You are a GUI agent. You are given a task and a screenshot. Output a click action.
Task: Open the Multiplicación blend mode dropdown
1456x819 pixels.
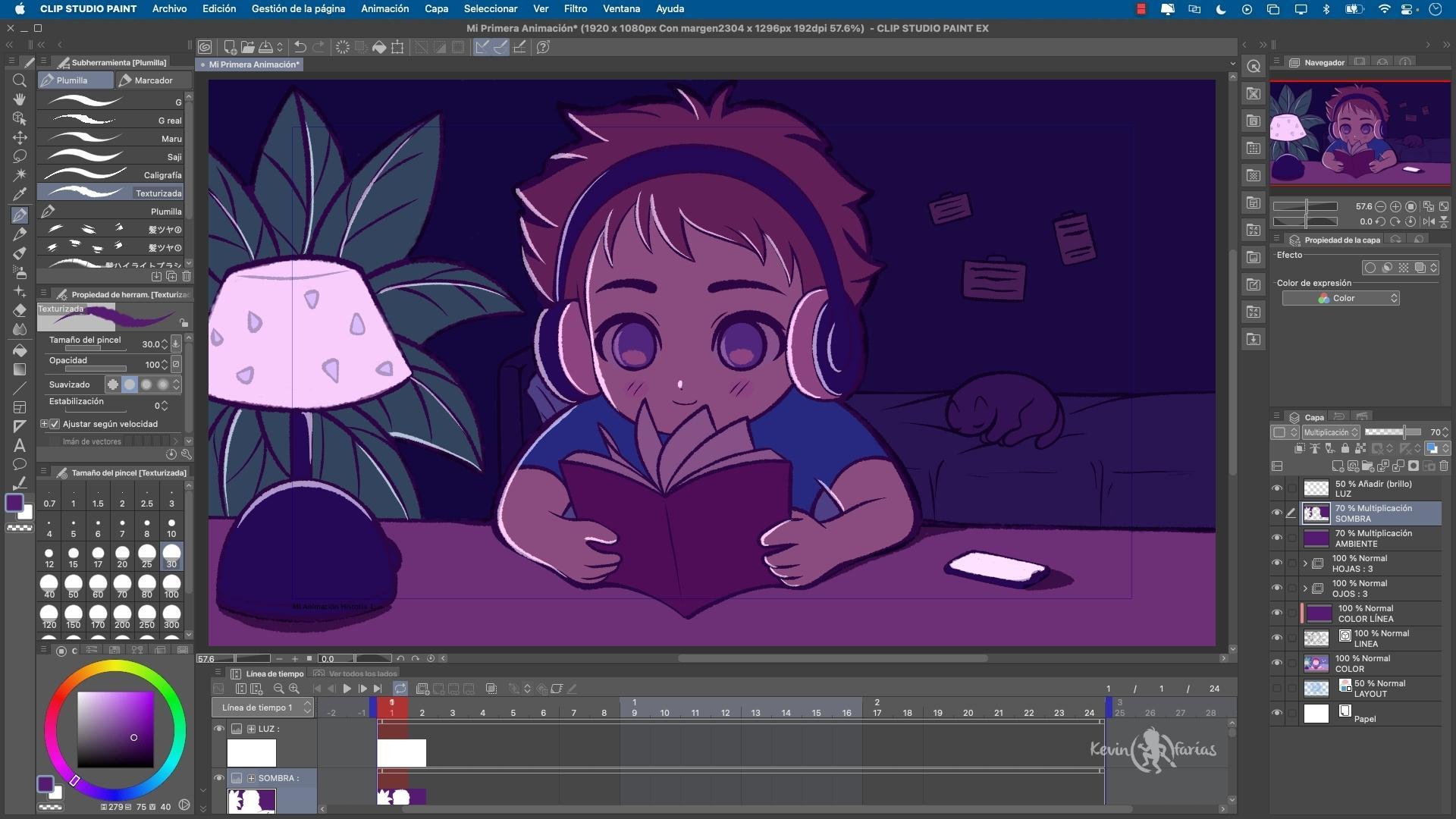click(x=1331, y=432)
